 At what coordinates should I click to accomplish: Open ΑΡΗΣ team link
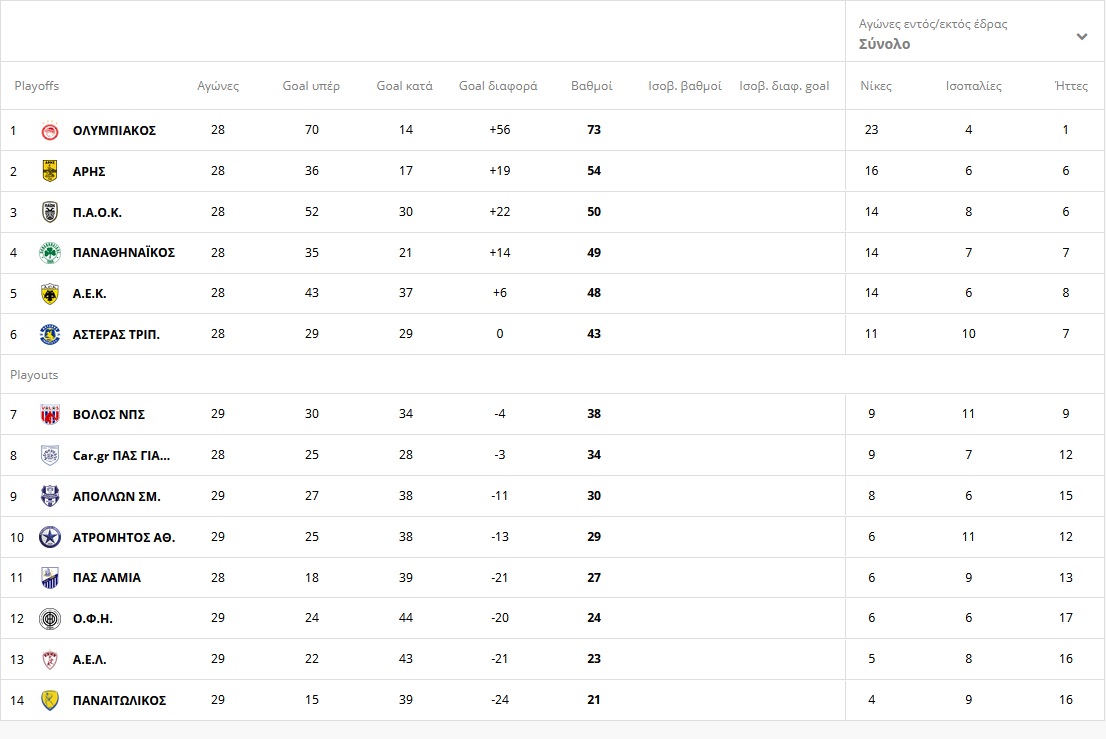point(89,171)
